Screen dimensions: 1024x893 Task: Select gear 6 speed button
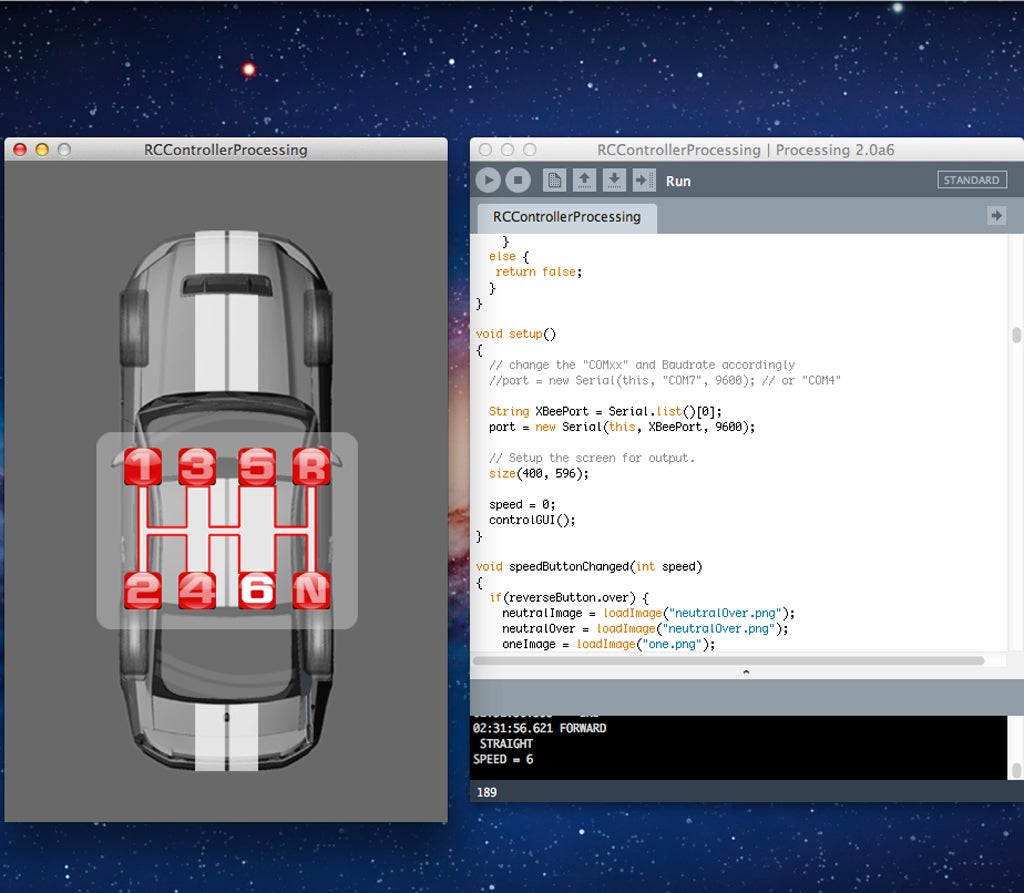pyautogui.click(x=255, y=592)
